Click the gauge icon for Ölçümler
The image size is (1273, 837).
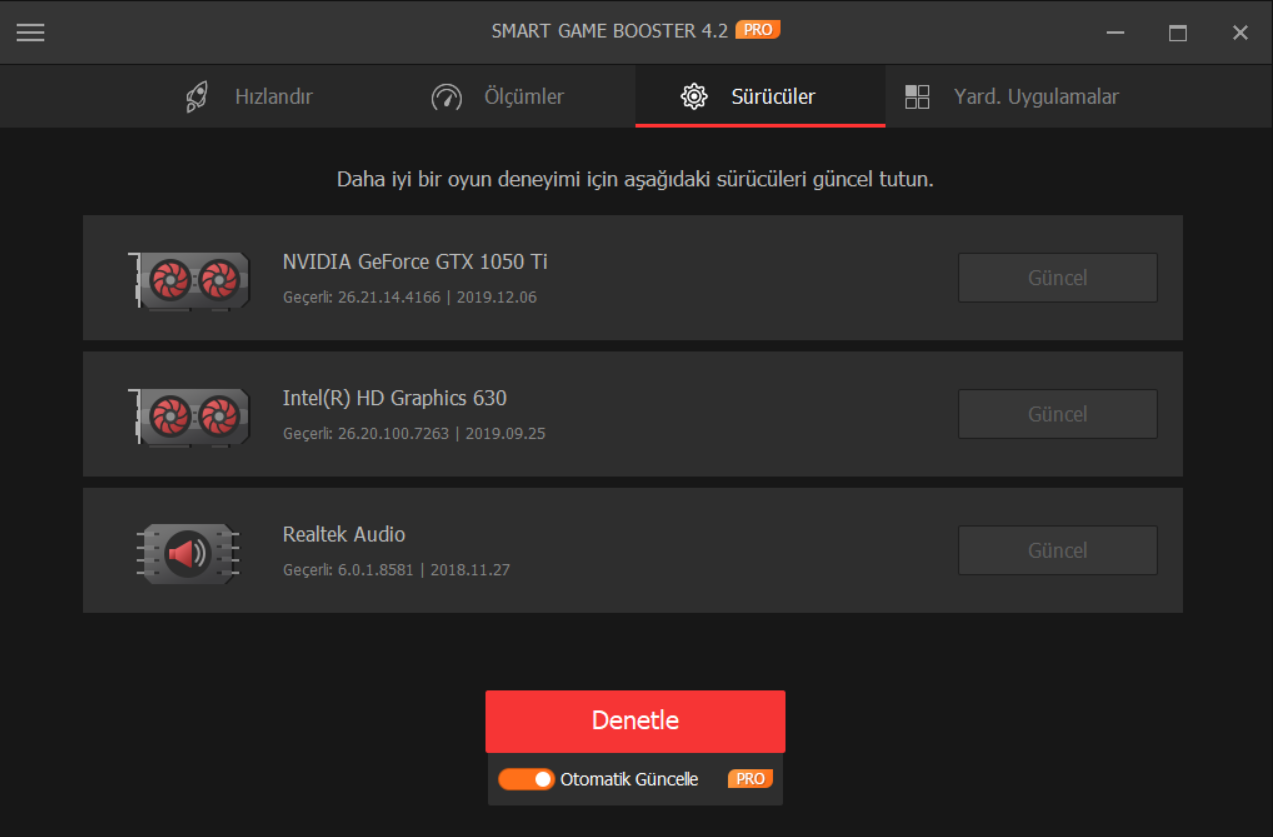(x=447, y=97)
